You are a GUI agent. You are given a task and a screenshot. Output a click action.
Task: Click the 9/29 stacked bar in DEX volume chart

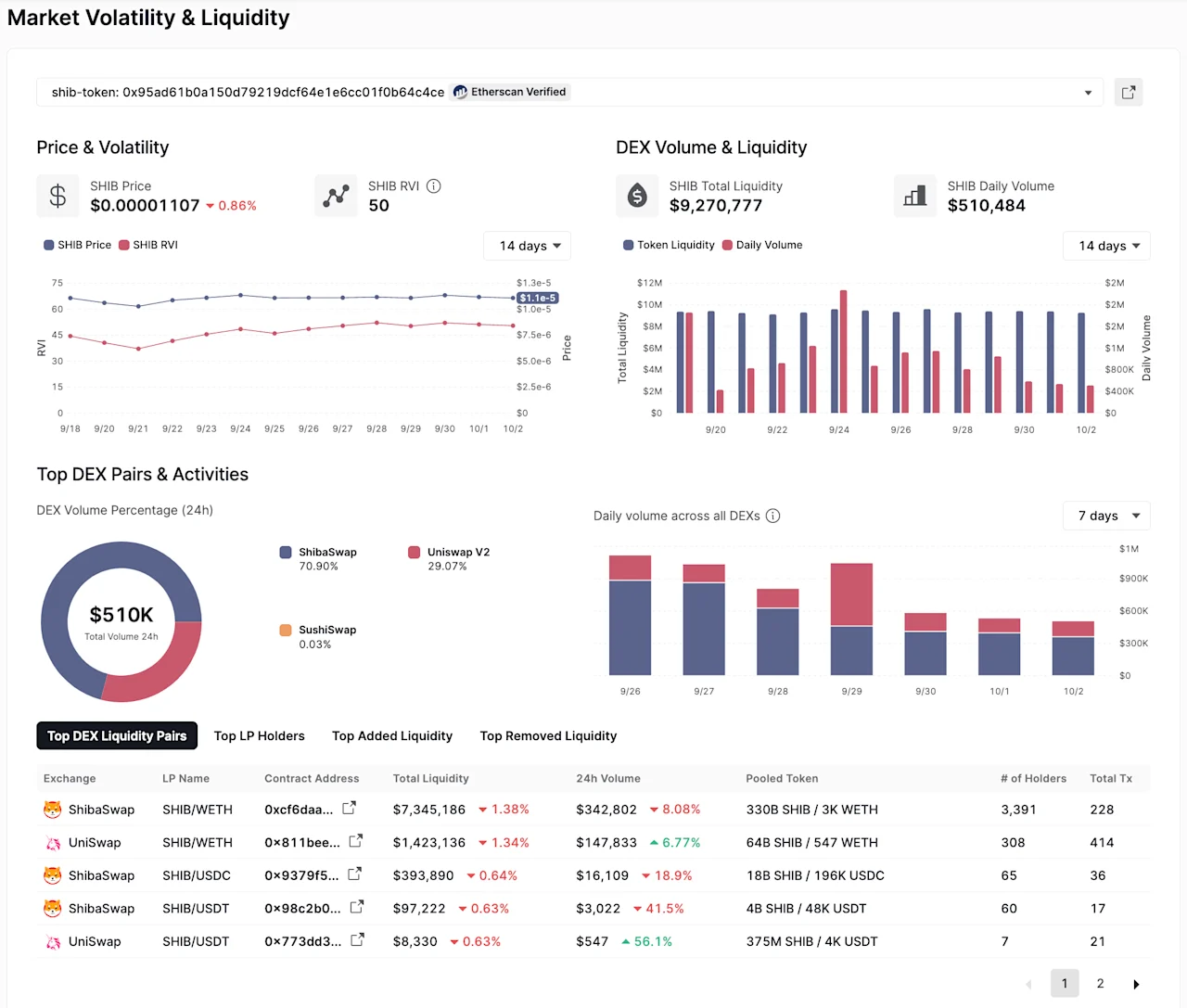(851, 619)
